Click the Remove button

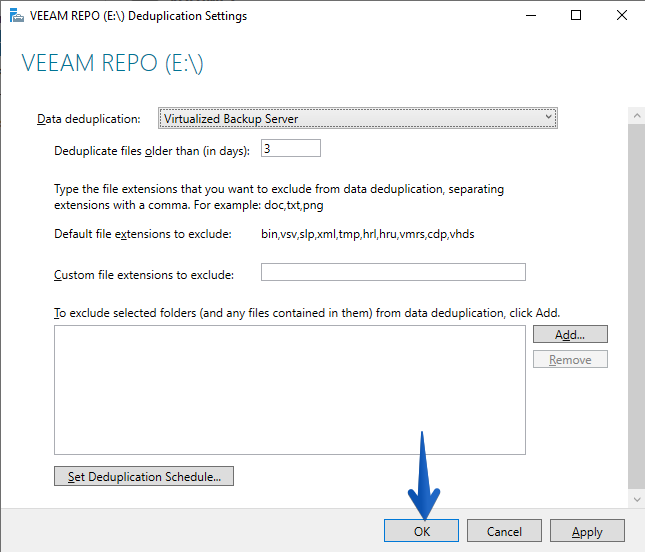(570, 359)
